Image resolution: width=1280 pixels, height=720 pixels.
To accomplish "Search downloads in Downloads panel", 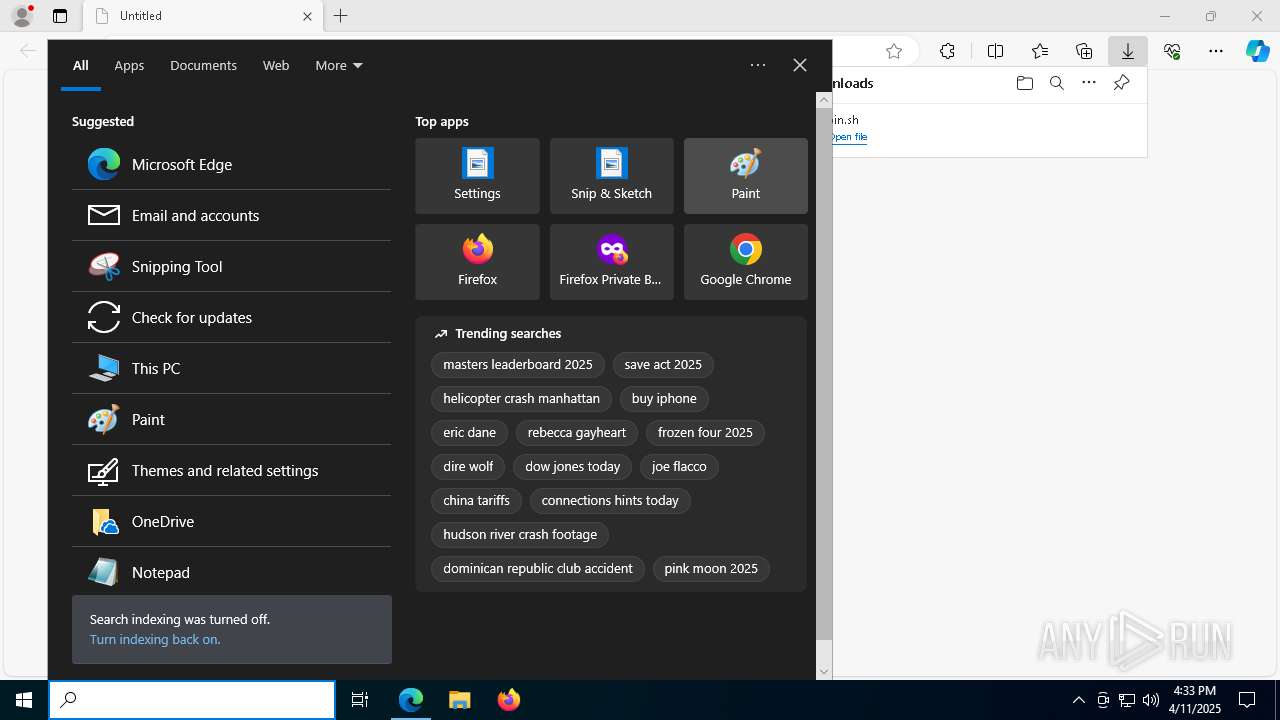I will (x=1056, y=83).
